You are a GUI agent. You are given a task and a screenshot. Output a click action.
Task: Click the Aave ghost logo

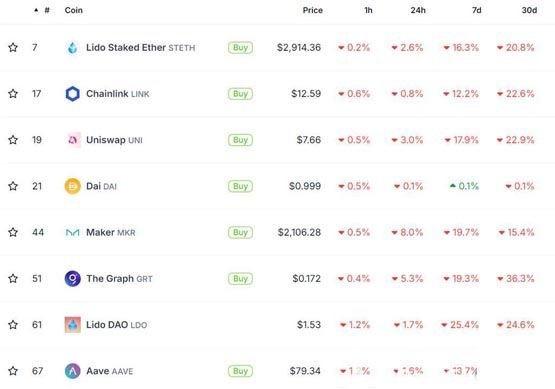point(73,371)
